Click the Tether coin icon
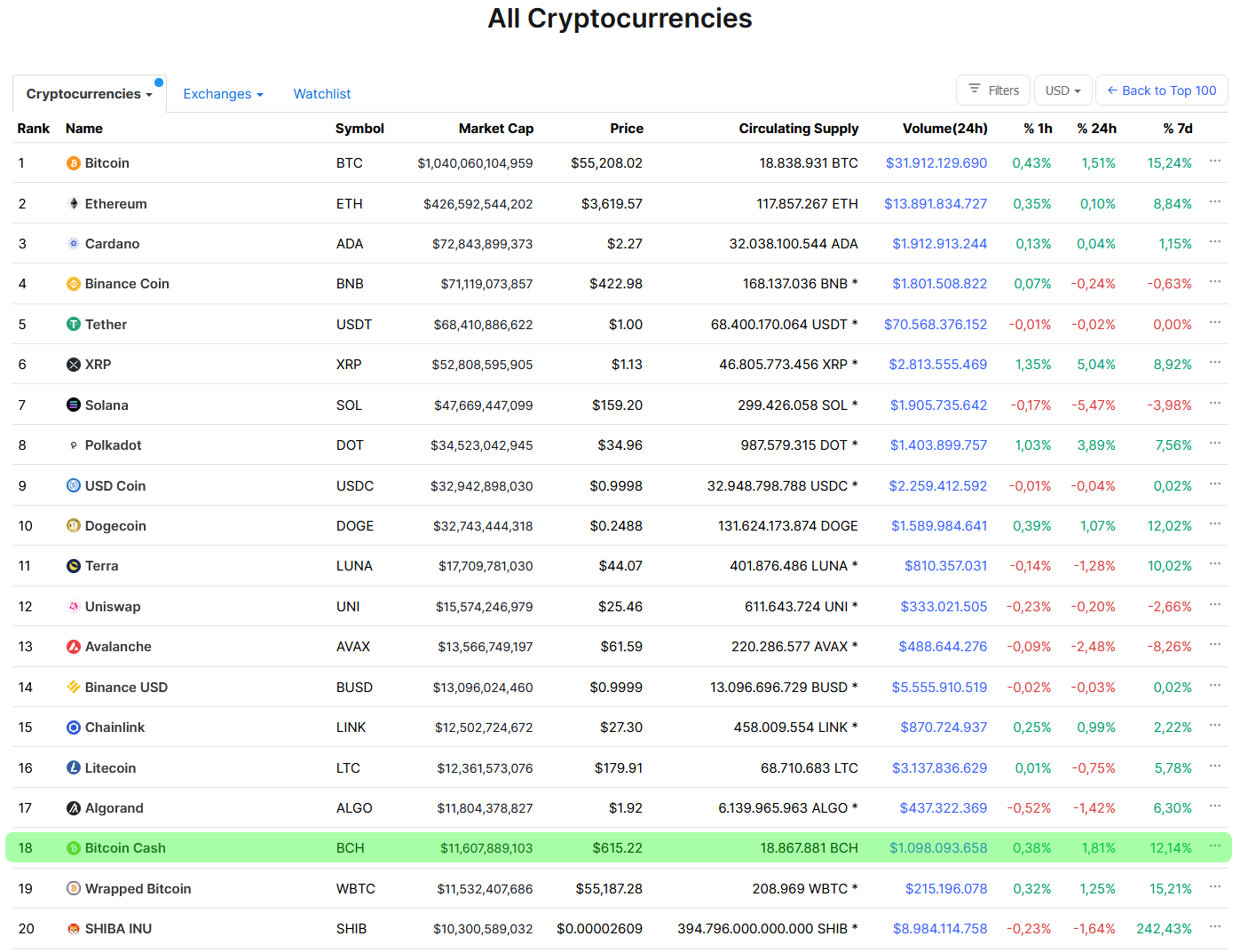This screenshot has height=952, width=1240. click(x=74, y=325)
